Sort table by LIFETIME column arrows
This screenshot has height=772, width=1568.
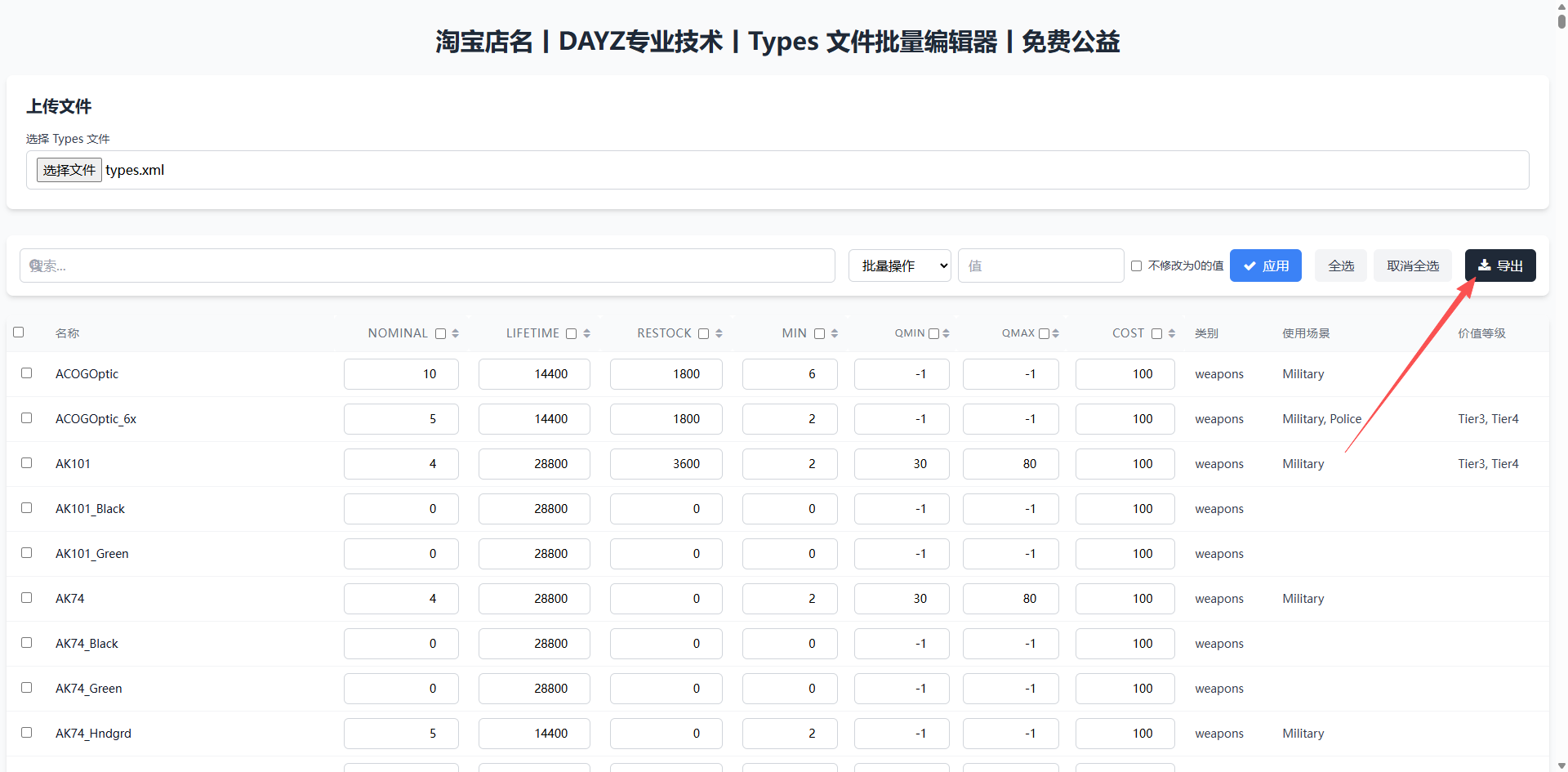tap(586, 333)
